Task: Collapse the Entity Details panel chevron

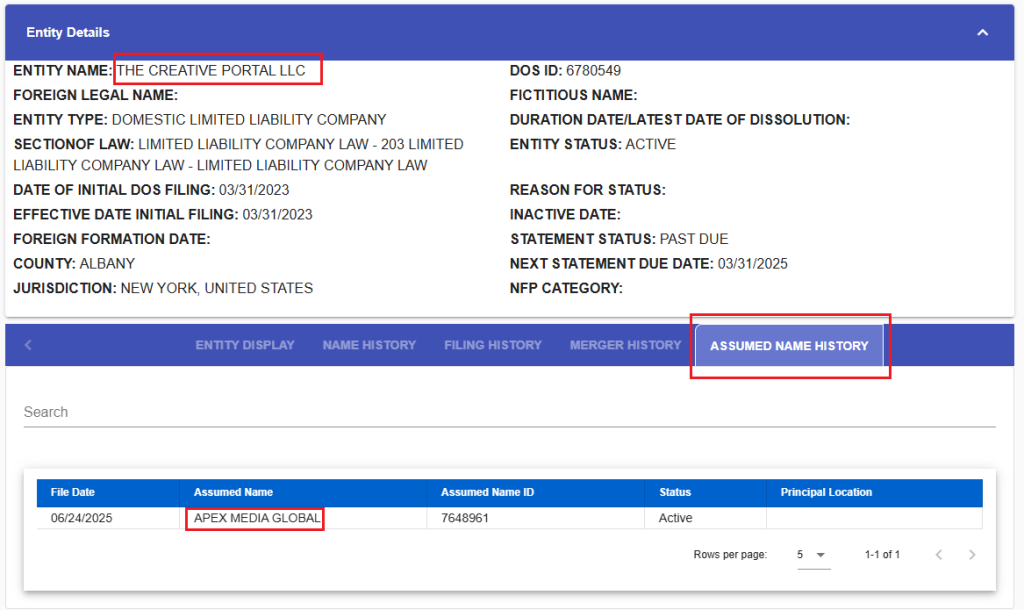Action: click(981, 31)
